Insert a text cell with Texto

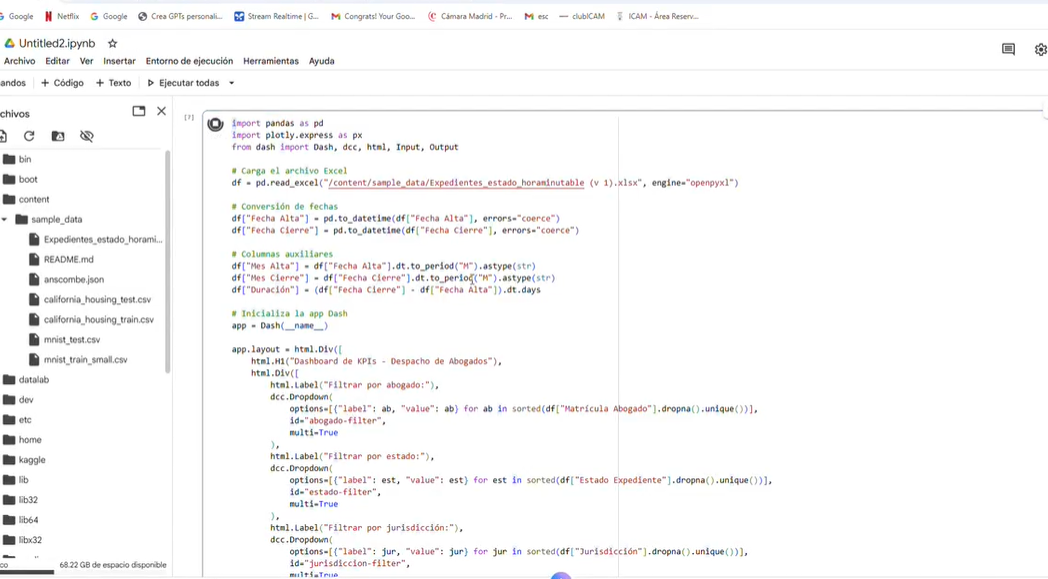[x=113, y=83]
